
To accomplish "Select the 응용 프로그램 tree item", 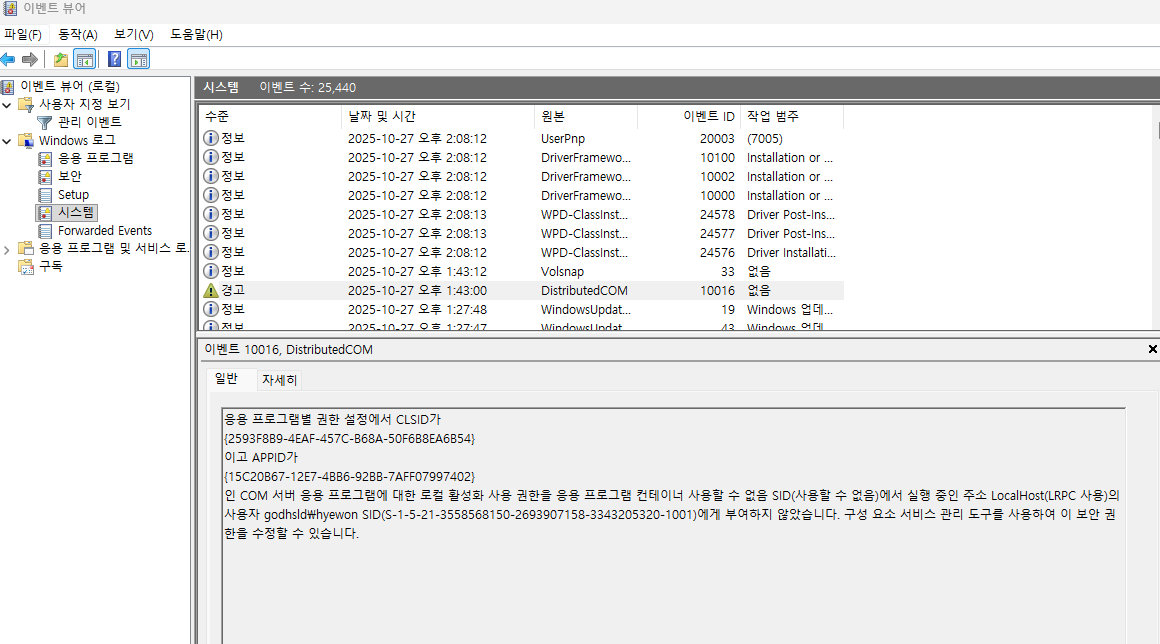I will pos(95,158).
